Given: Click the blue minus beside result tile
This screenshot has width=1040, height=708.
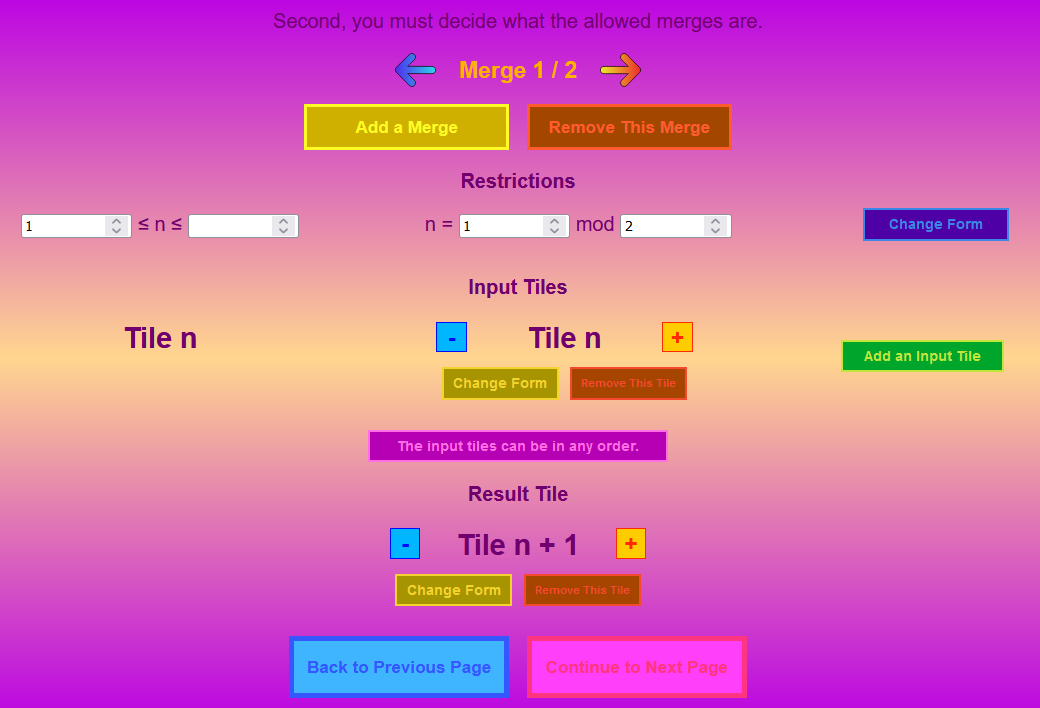Looking at the screenshot, I should (405, 544).
